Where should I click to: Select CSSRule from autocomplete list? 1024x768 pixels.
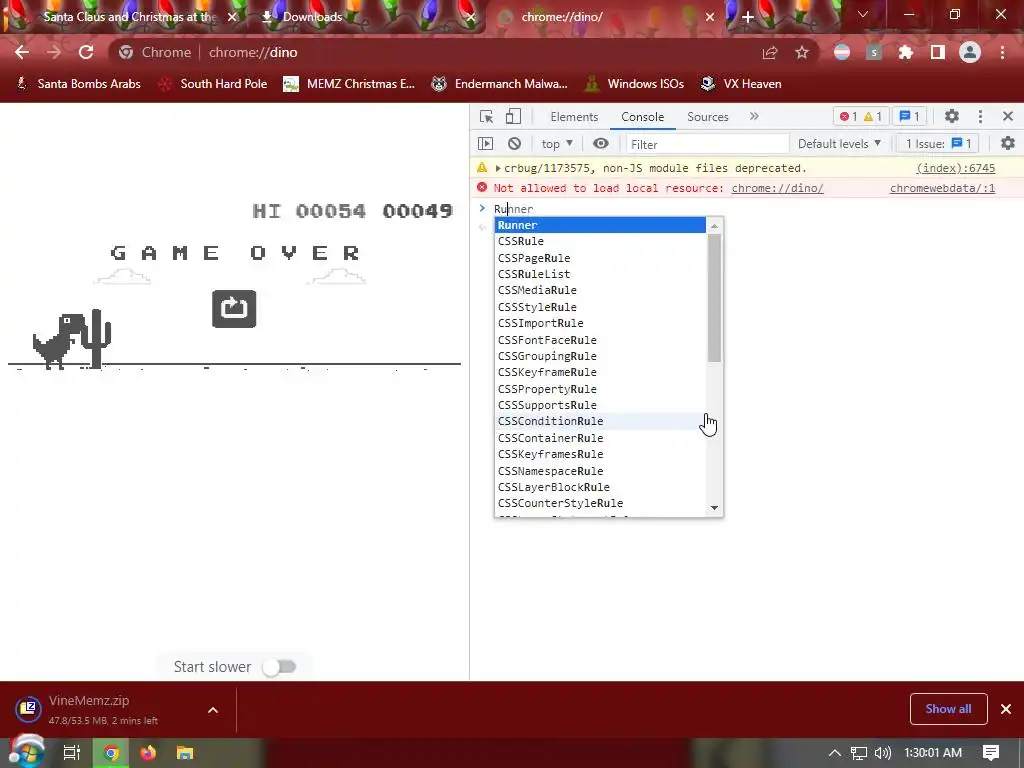600,242
